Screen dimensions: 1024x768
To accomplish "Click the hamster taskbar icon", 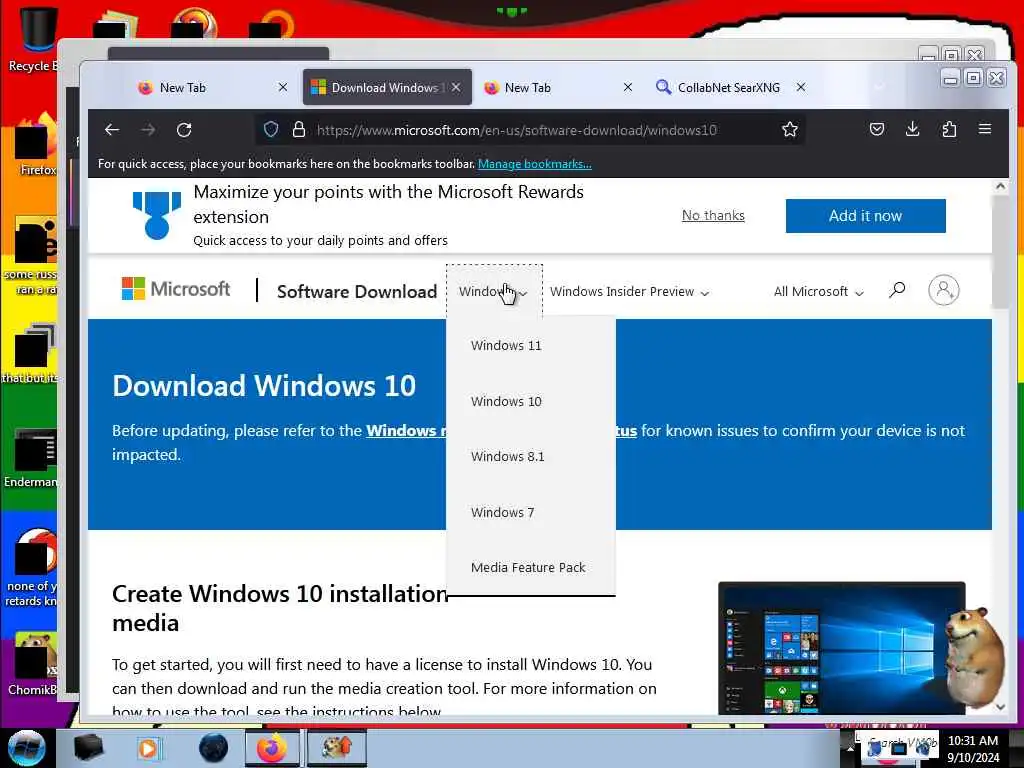I will click(x=337, y=748).
